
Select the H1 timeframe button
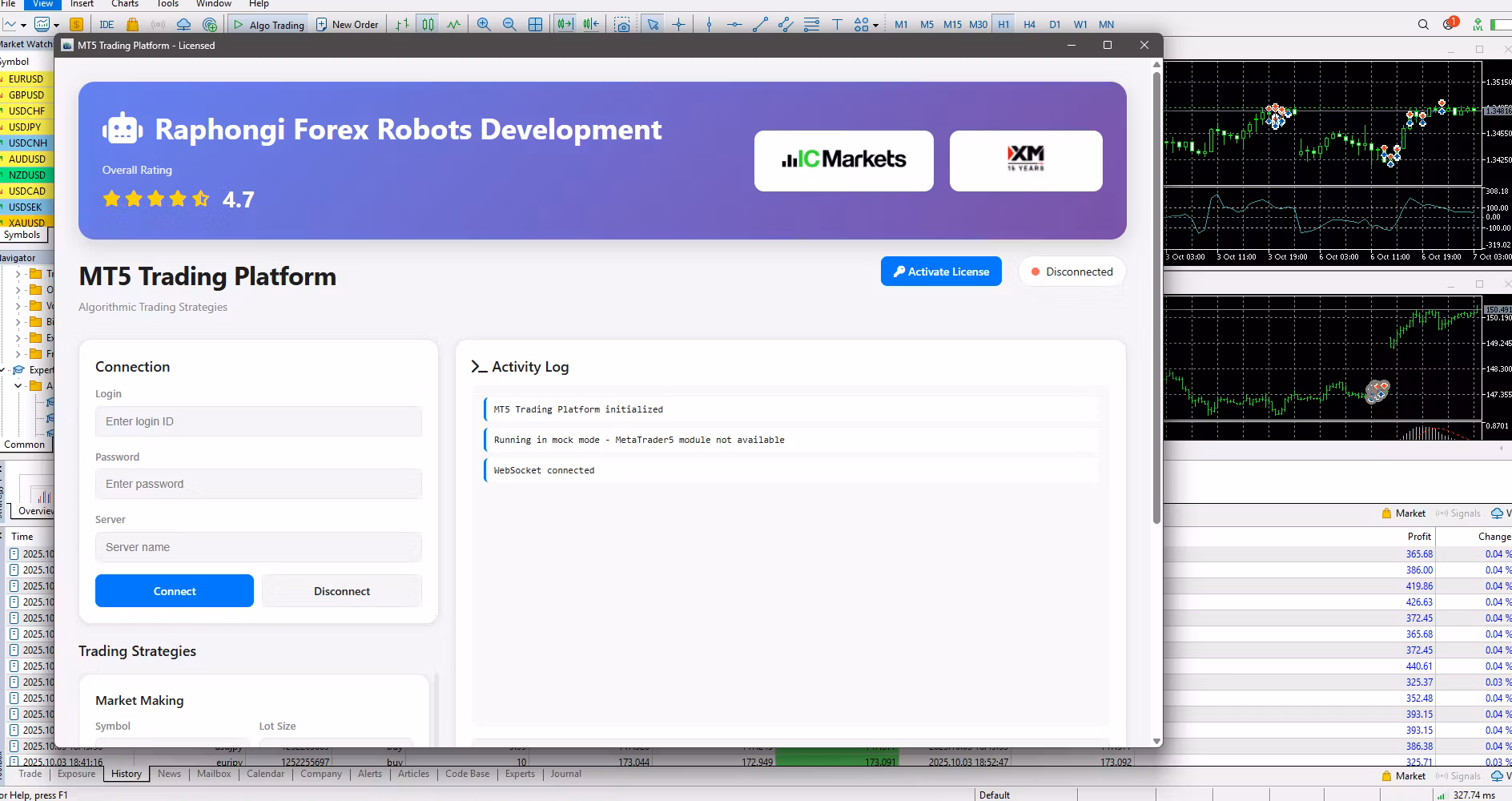click(1003, 25)
